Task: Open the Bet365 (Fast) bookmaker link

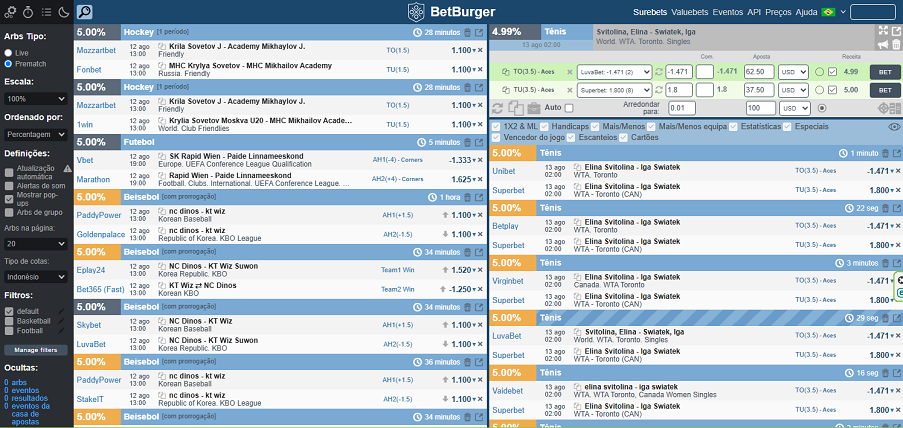Action: pos(100,289)
